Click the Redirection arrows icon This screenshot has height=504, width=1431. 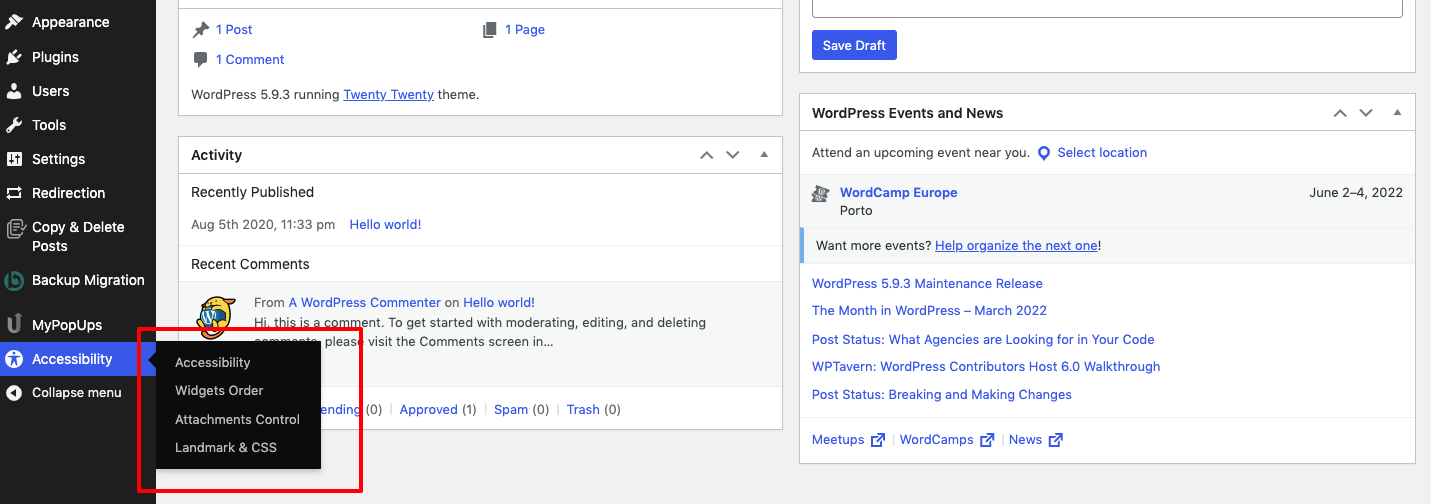tap(14, 193)
